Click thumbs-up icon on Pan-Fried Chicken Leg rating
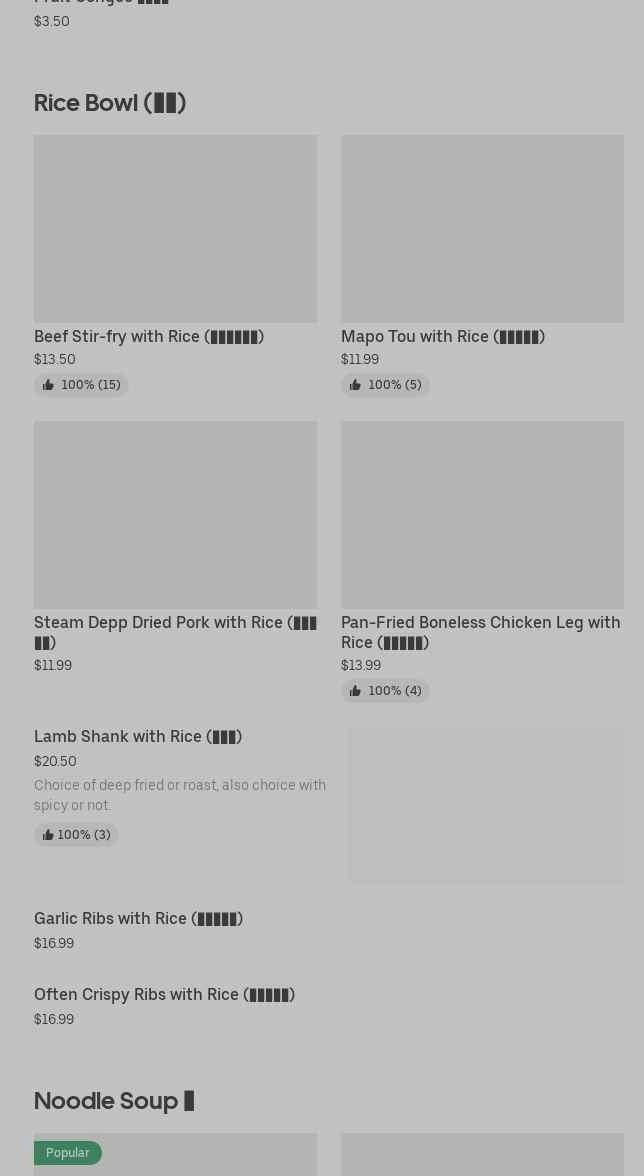The image size is (644, 1176). point(355,691)
